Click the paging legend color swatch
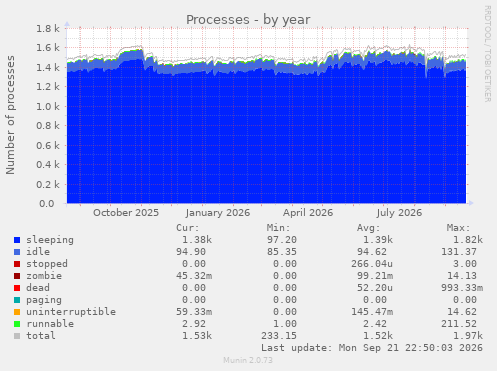Image resolution: width=497 pixels, height=371 pixels. 17,300
